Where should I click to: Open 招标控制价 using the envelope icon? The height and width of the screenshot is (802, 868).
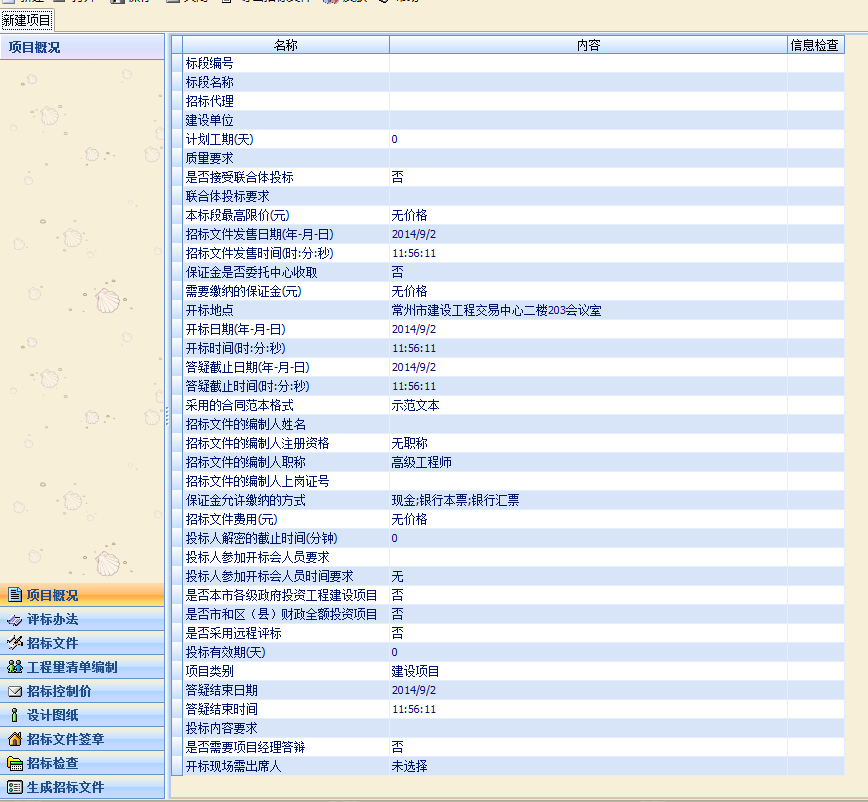[14, 691]
